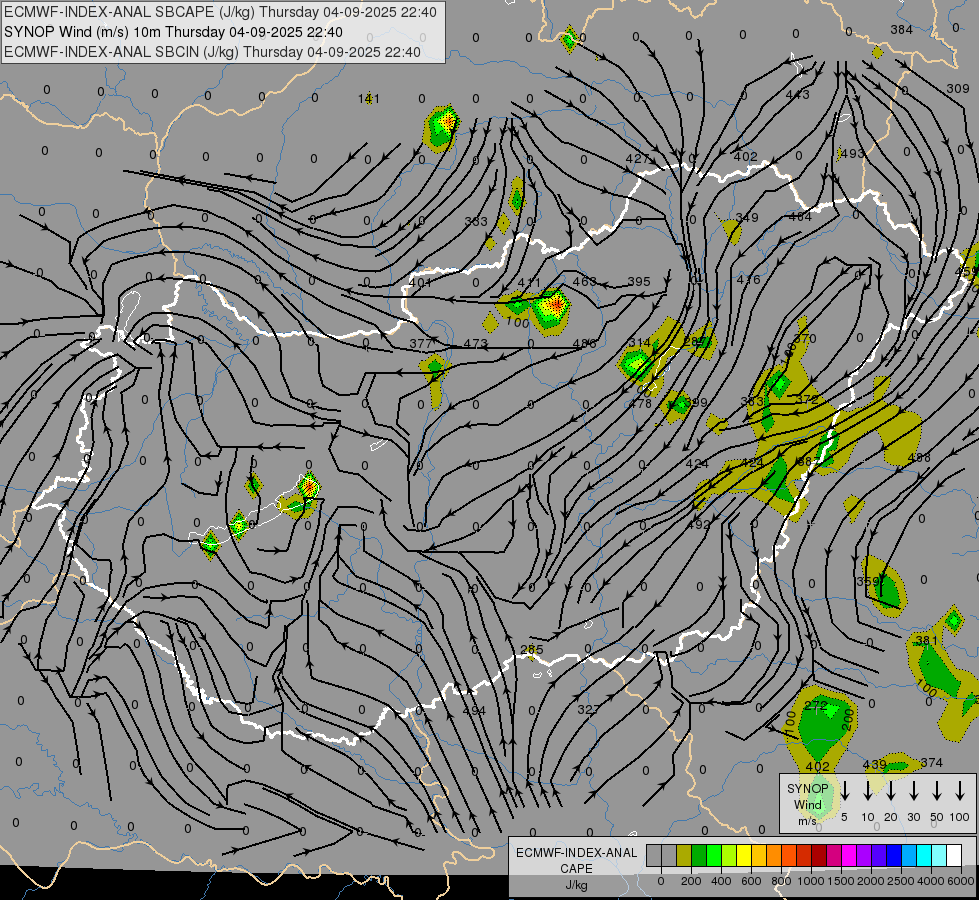Click the SBCAPE title line

pyautogui.click(x=220, y=12)
